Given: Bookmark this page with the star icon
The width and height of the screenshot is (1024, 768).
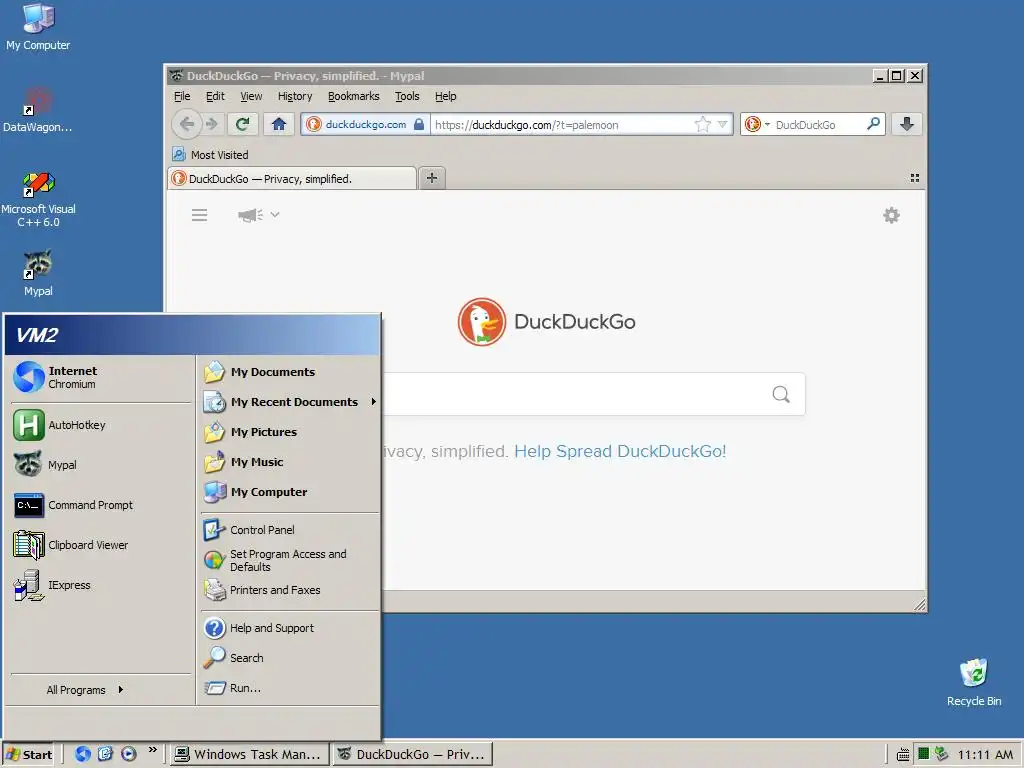Looking at the screenshot, I should (x=703, y=124).
